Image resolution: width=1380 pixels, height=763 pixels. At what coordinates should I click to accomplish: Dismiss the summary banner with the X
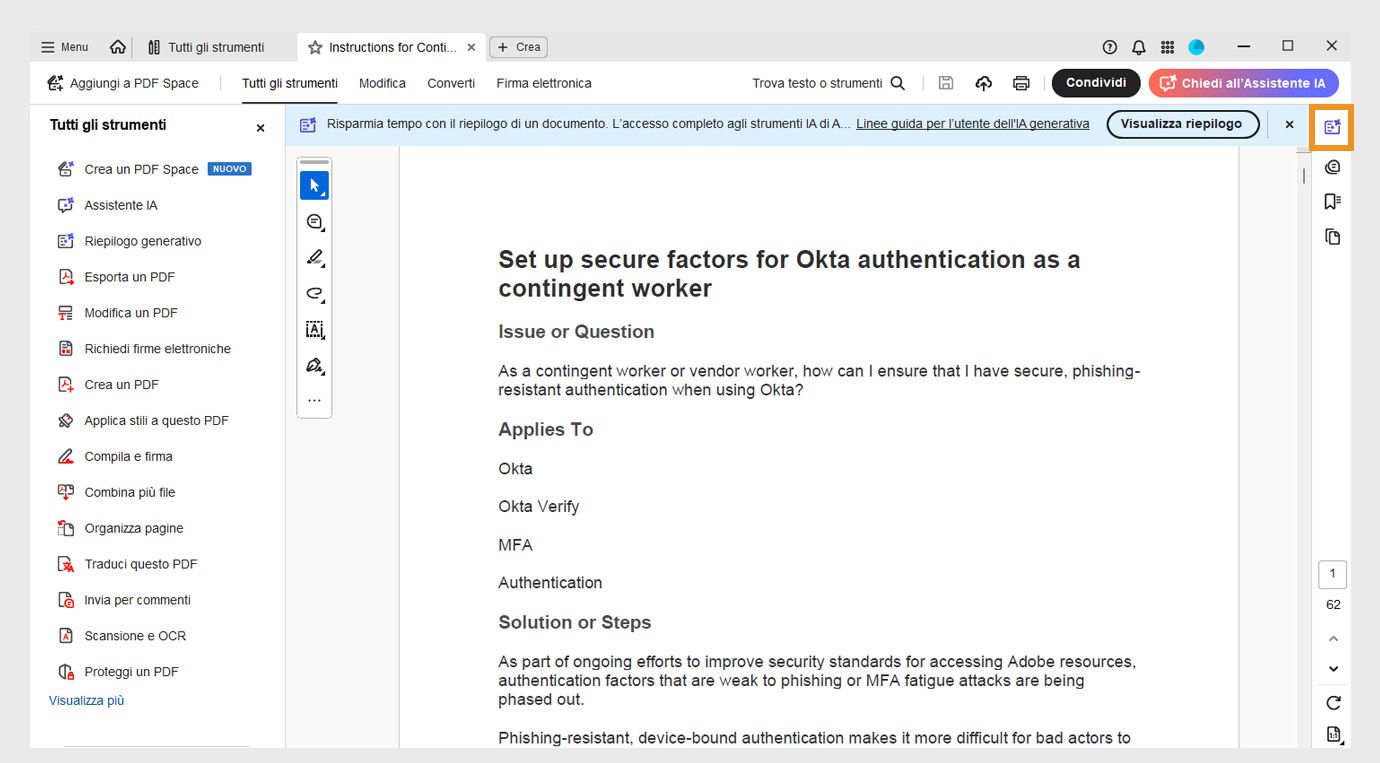pos(1289,124)
